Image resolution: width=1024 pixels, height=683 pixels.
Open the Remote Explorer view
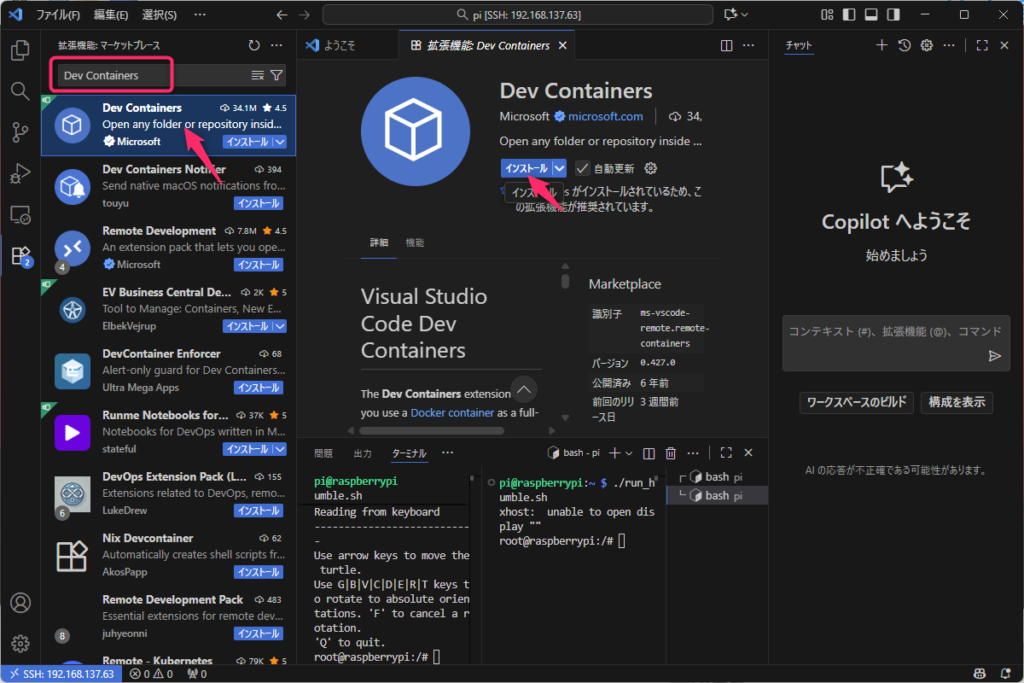pos(20,215)
